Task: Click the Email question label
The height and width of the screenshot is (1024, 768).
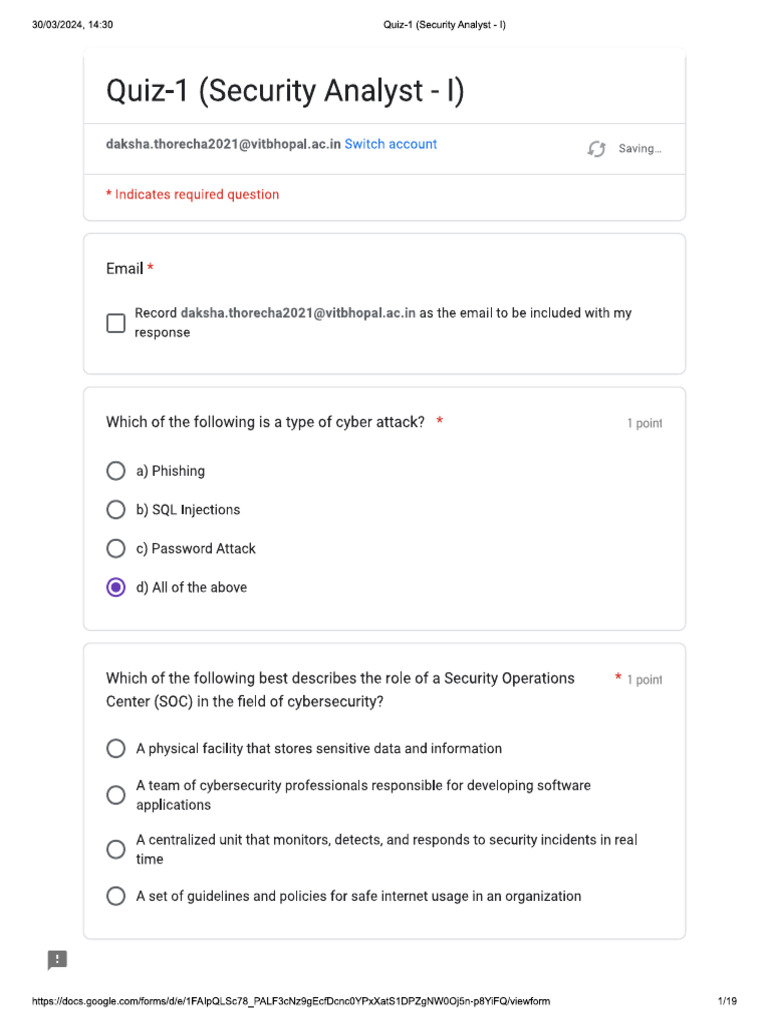Action: [125, 269]
